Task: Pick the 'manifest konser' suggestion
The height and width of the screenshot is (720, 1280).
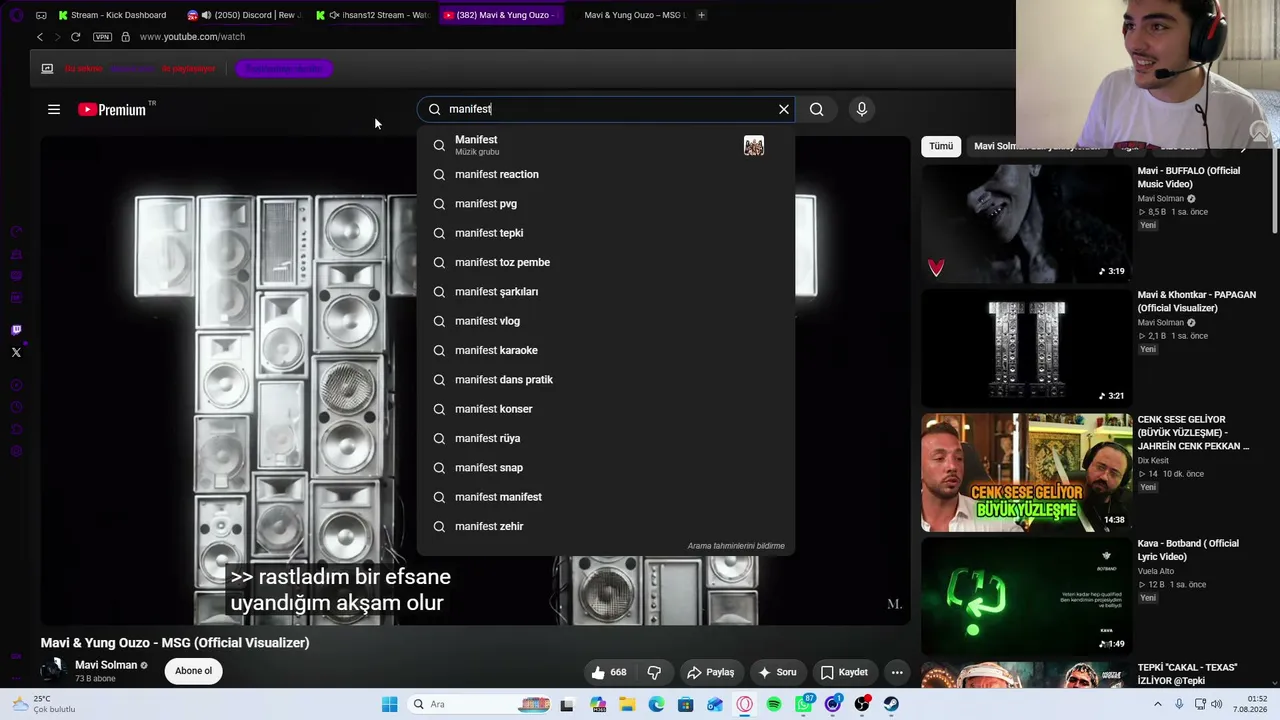Action: (x=605, y=409)
